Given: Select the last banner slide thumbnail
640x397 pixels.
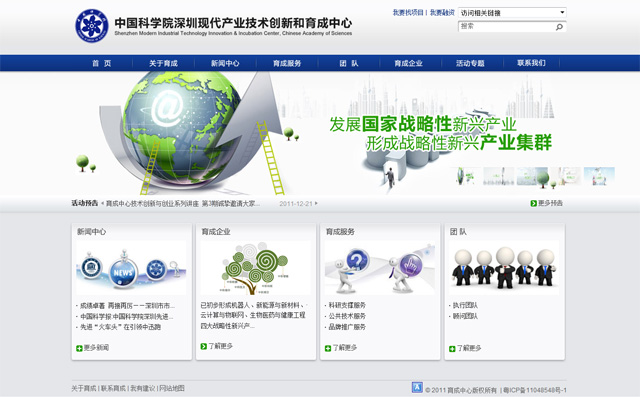Looking at the screenshot, I should click(599, 176).
